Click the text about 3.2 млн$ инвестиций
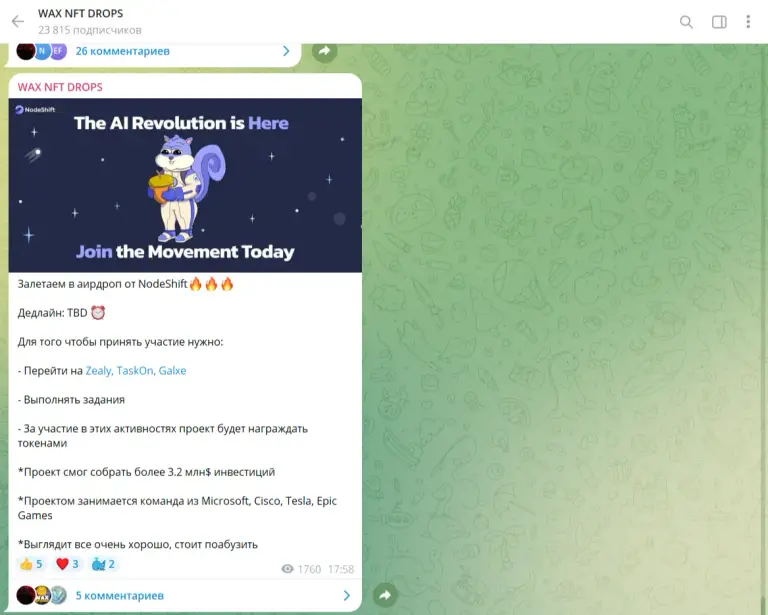768x615 pixels. [146, 472]
